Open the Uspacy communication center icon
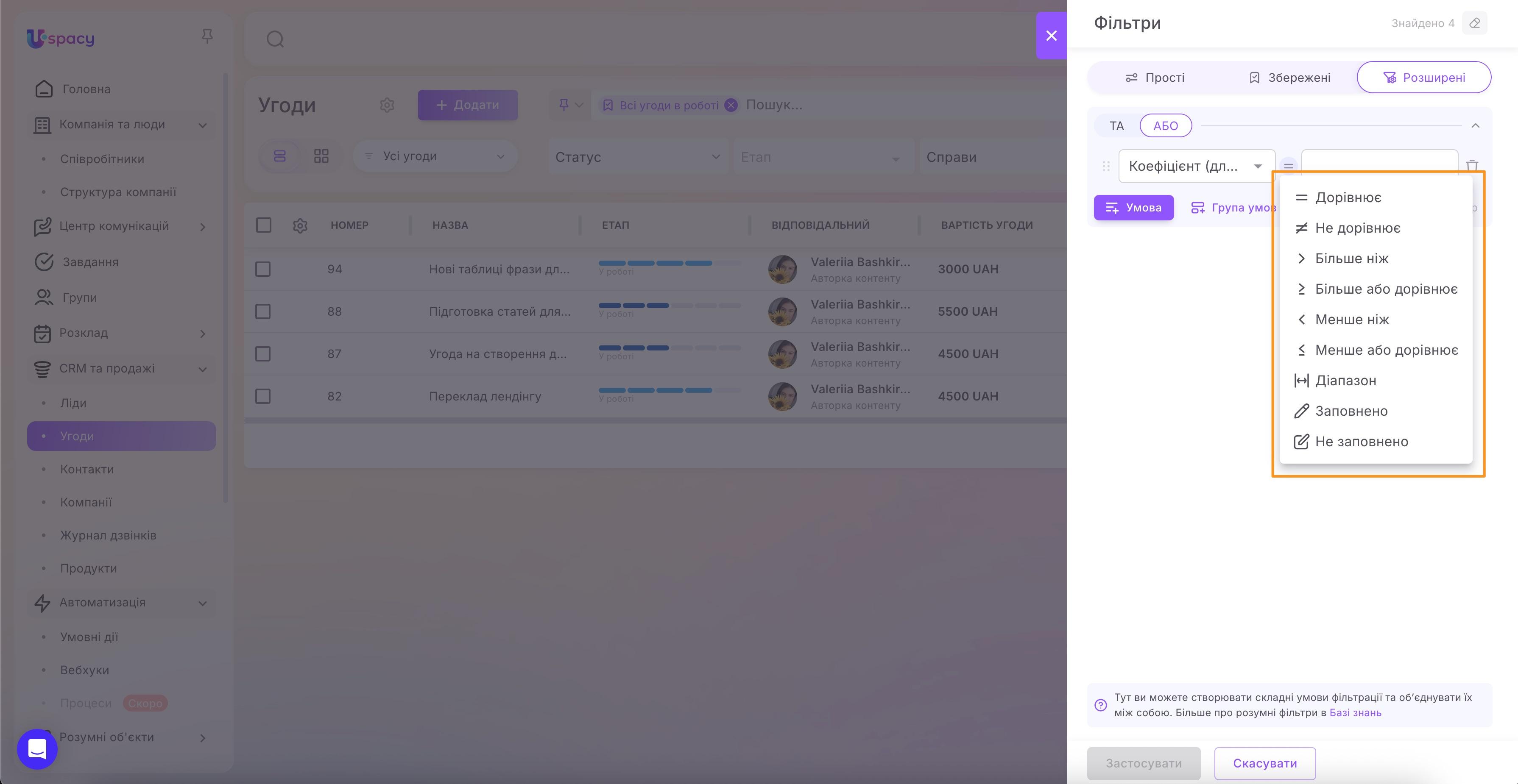This screenshot has width=1518, height=784. (42, 227)
